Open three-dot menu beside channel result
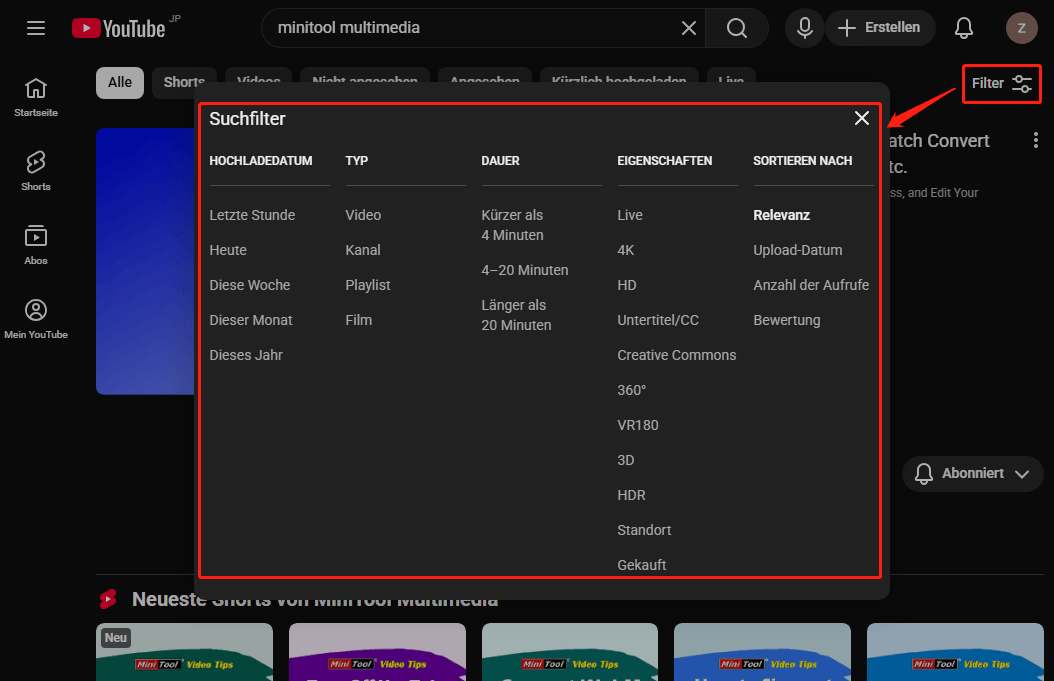1054x681 pixels. coord(1035,140)
